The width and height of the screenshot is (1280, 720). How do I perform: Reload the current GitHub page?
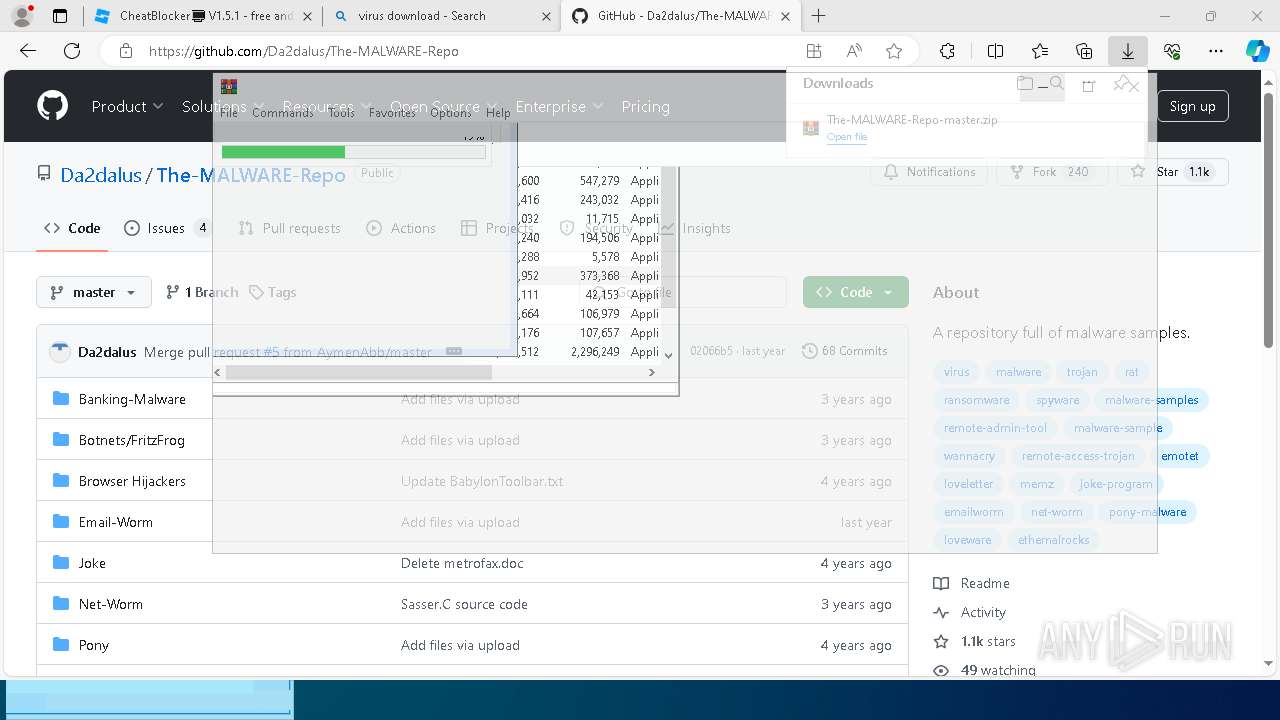(72, 51)
